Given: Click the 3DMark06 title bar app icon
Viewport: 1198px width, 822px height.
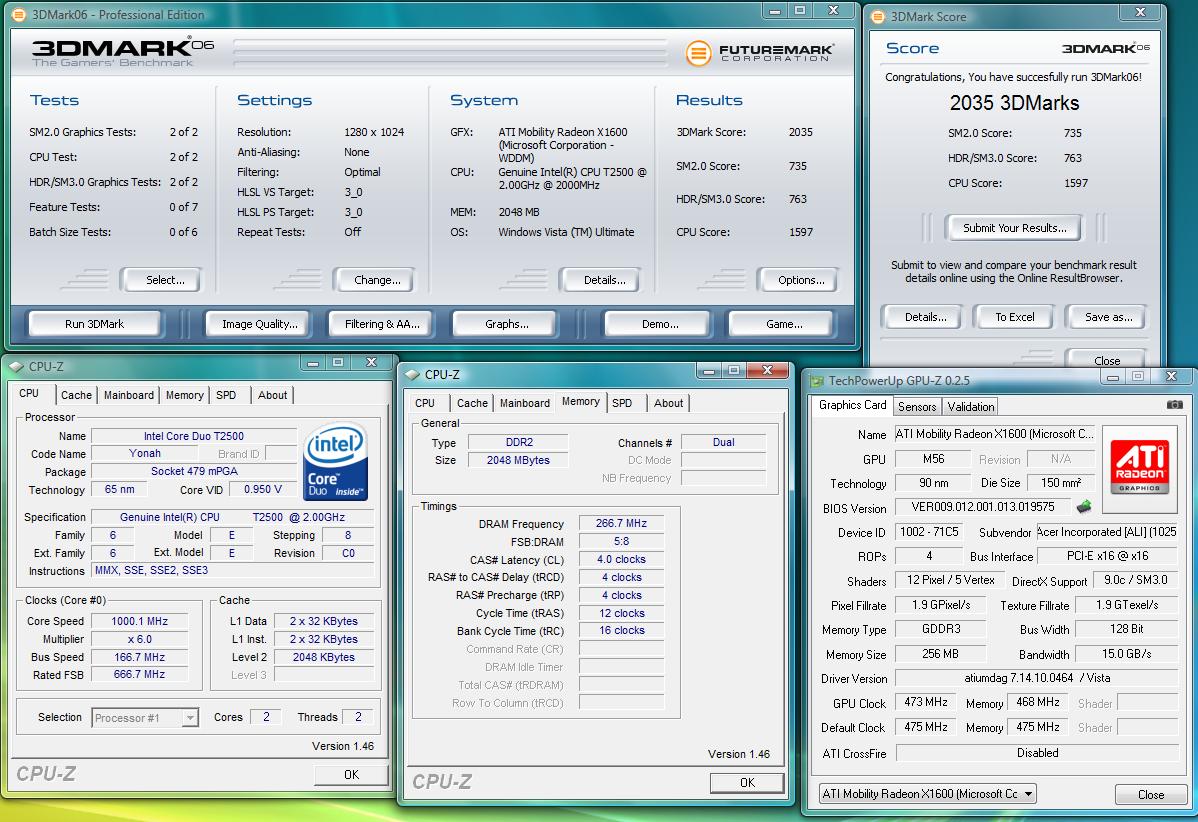Looking at the screenshot, I should tap(19, 15).
